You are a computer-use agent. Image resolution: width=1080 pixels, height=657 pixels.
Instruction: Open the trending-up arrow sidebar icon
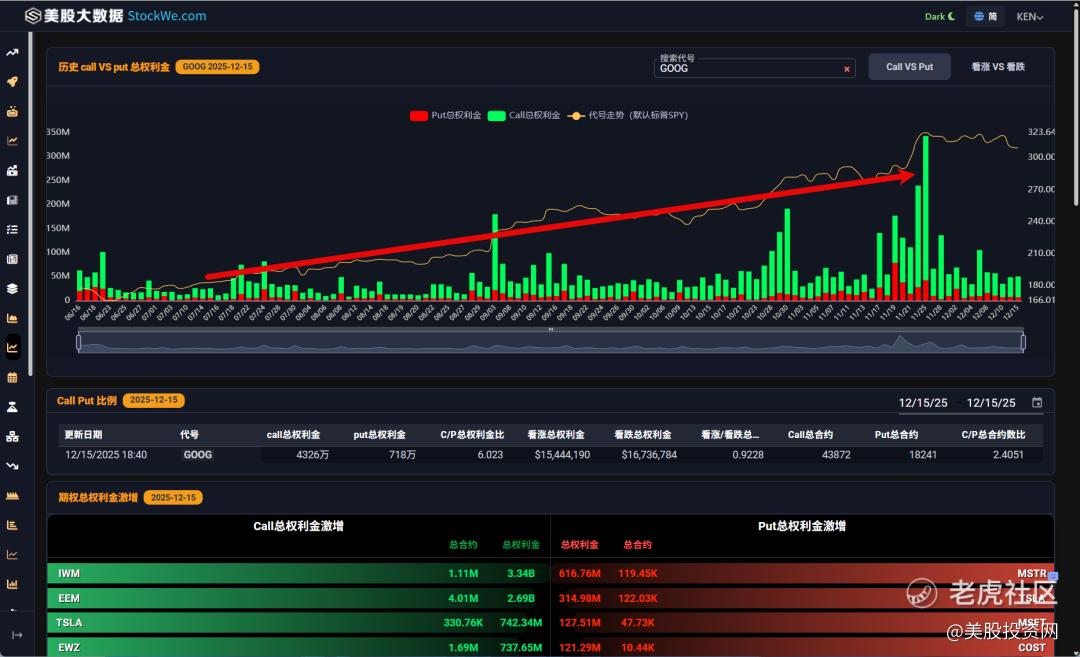[12, 52]
